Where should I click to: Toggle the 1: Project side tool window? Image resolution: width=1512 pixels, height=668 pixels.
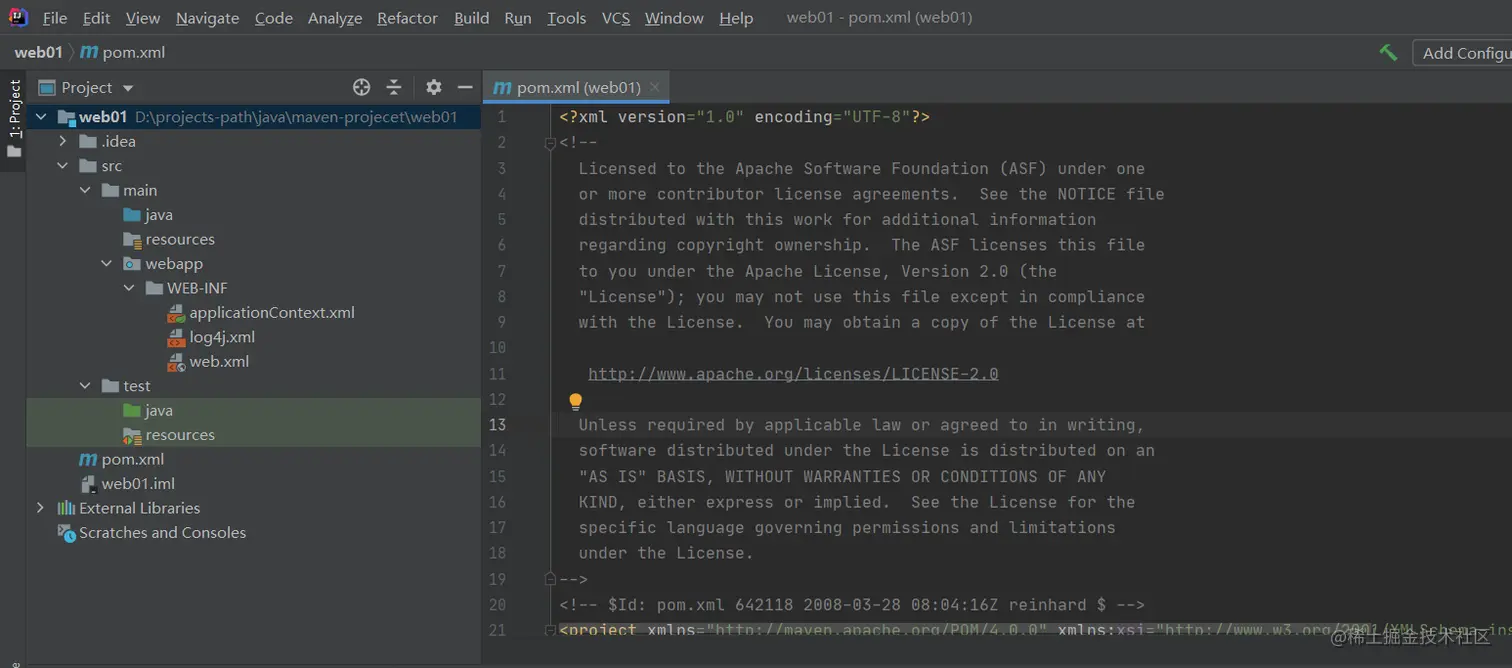pyautogui.click(x=14, y=118)
